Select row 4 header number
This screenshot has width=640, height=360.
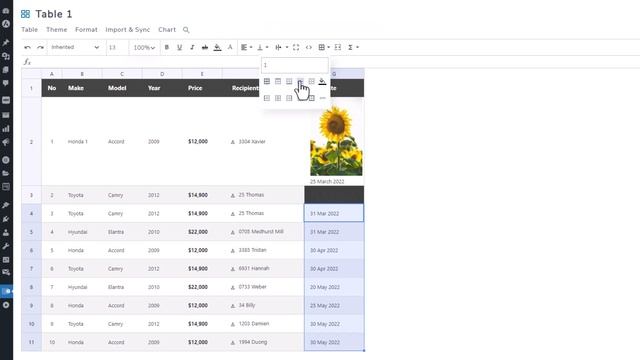(x=31, y=213)
